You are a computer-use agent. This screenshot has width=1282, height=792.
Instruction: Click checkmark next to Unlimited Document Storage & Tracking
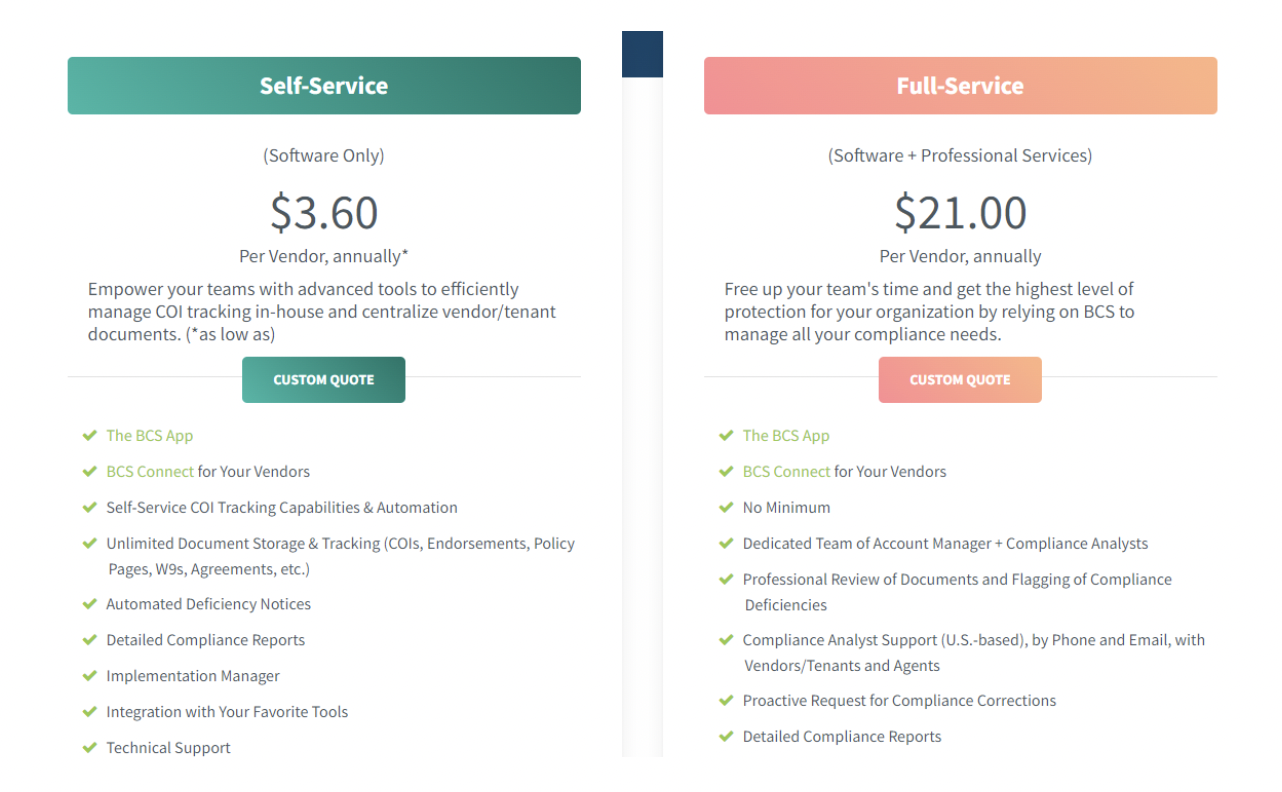click(x=90, y=544)
